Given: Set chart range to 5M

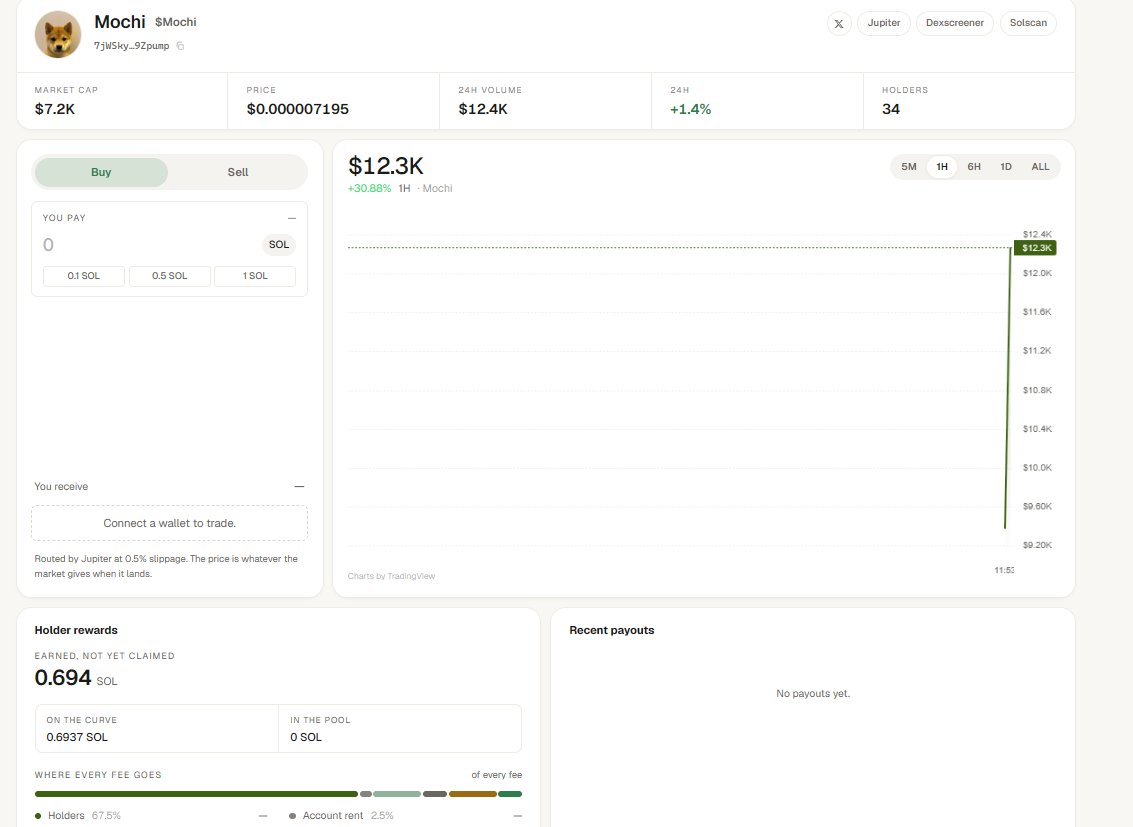Looking at the screenshot, I should click(909, 167).
